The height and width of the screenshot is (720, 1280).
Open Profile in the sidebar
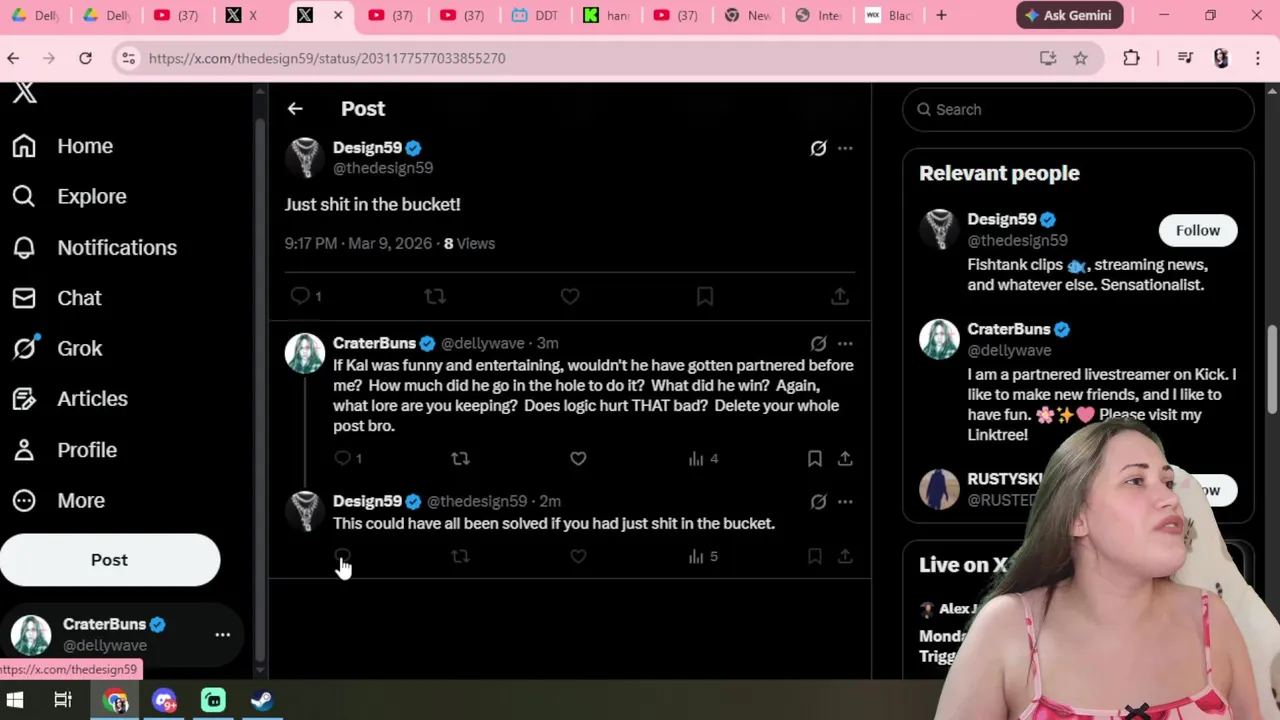point(64,450)
